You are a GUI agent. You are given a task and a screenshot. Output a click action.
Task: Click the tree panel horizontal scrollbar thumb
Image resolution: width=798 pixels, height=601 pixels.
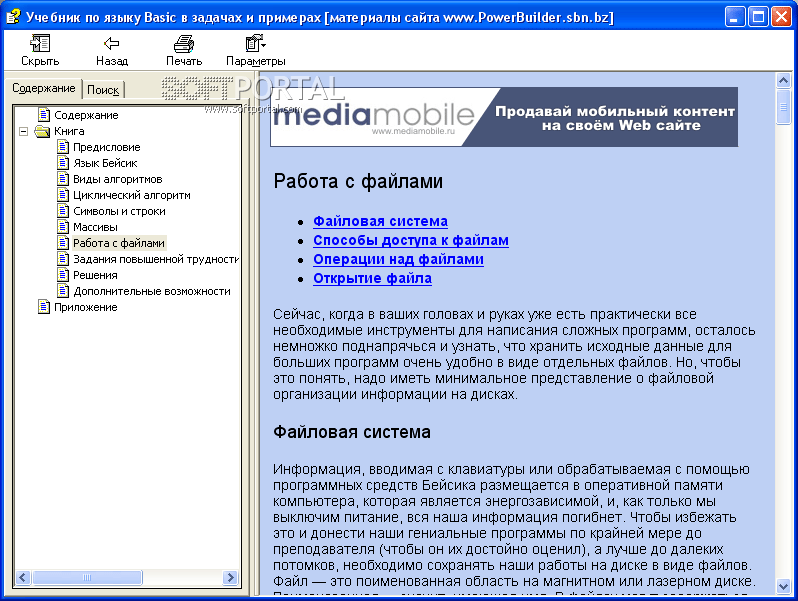(x=87, y=578)
